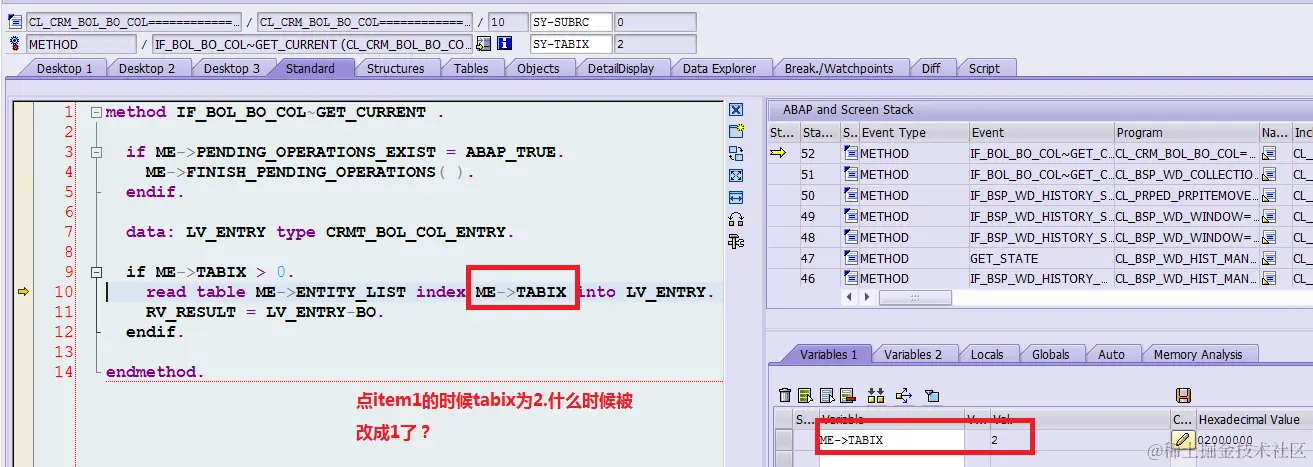Viewport: 1313px width, 467px height.
Task: Click the program icon left of CL_CRM_BOL_BO_COL field
Action: (x=15, y=21)
